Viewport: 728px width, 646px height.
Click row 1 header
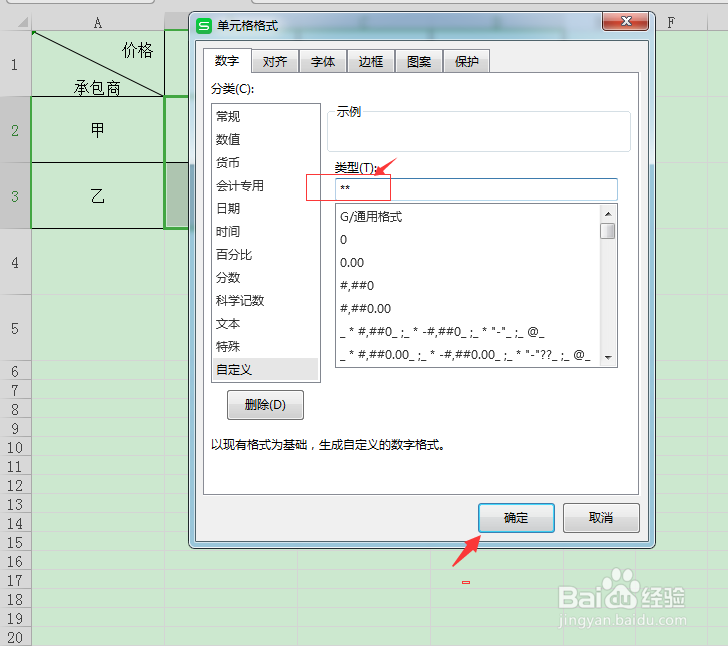15,64
